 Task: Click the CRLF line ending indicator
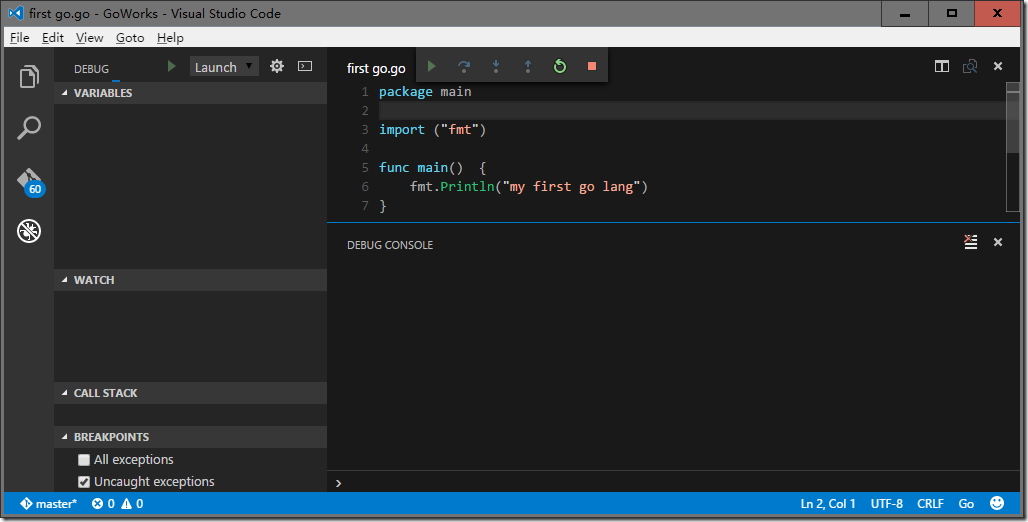pyautogui.click(x=930, y=504)
